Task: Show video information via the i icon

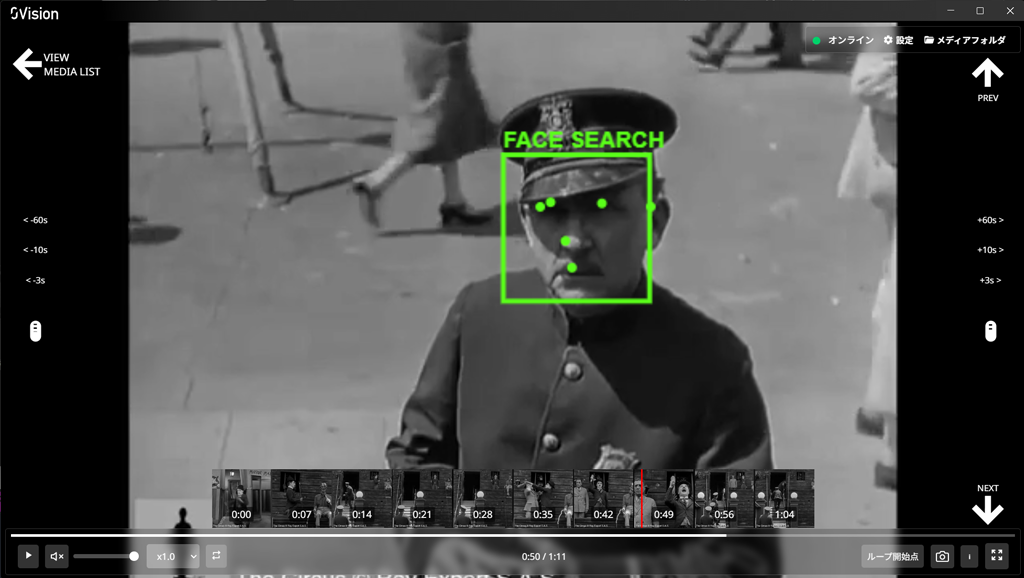Action: pos(969,556)
